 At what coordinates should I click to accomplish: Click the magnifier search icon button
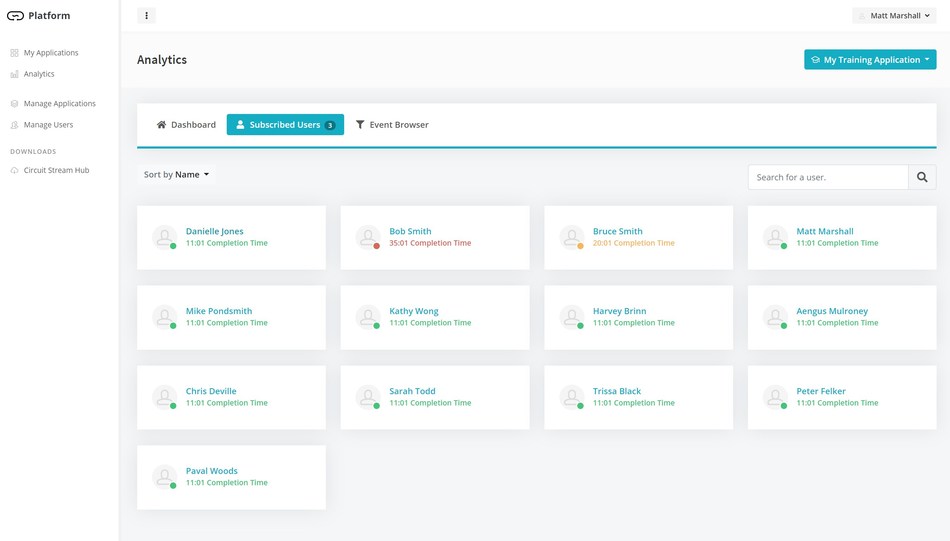(x=922, y=177)
